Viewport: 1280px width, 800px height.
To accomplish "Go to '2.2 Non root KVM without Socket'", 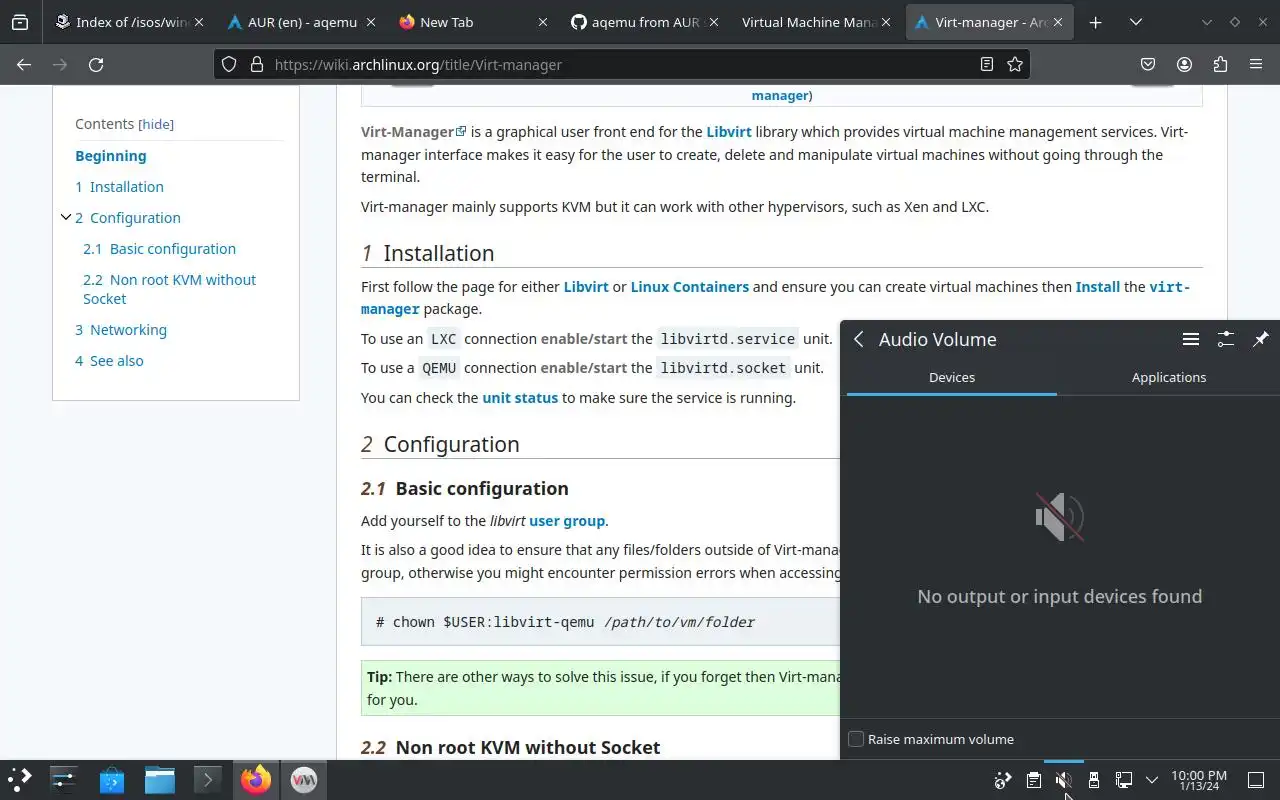I will (x=170, y=289).
